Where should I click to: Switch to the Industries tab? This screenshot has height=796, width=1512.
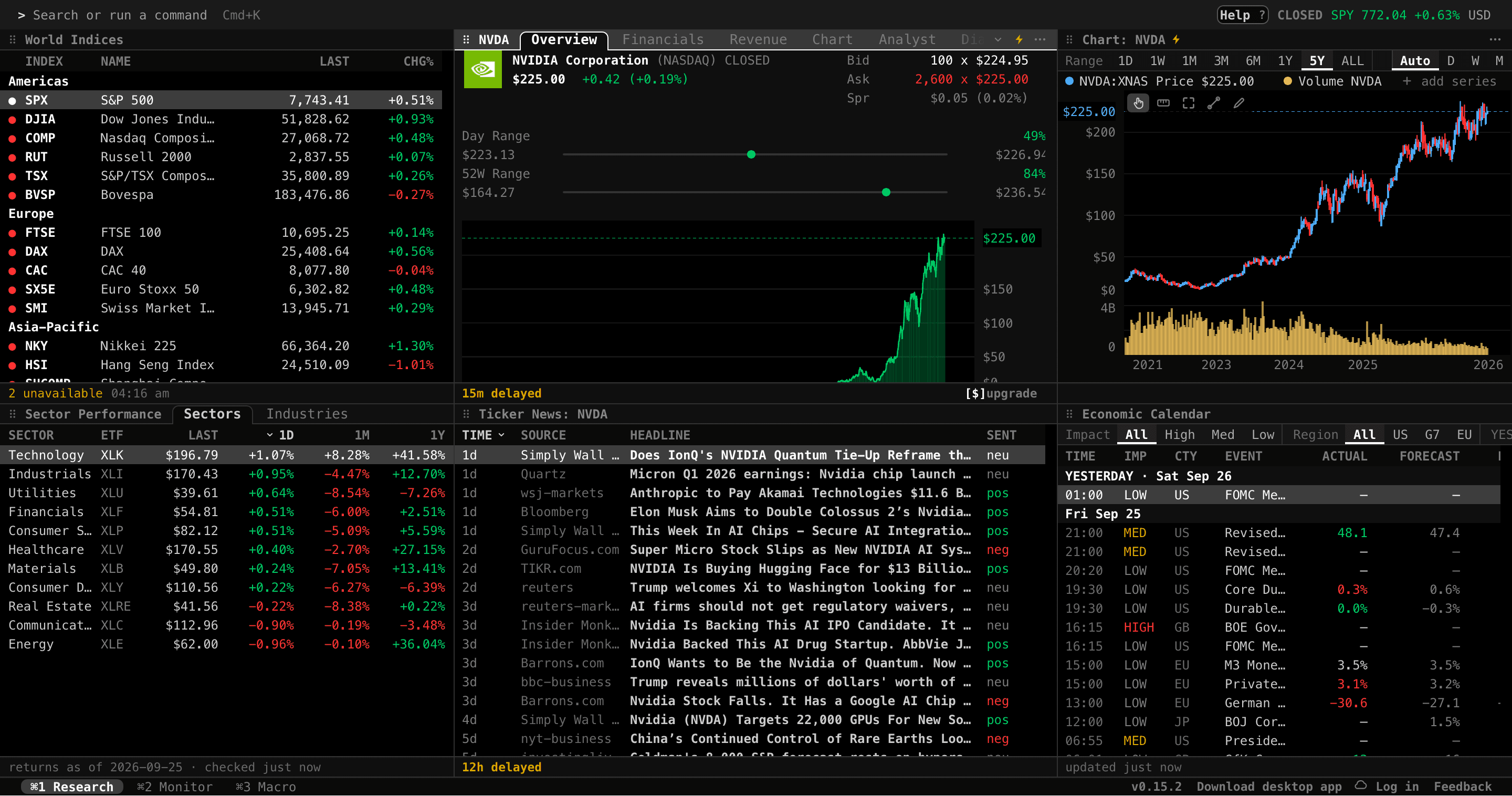coord(307,414)
